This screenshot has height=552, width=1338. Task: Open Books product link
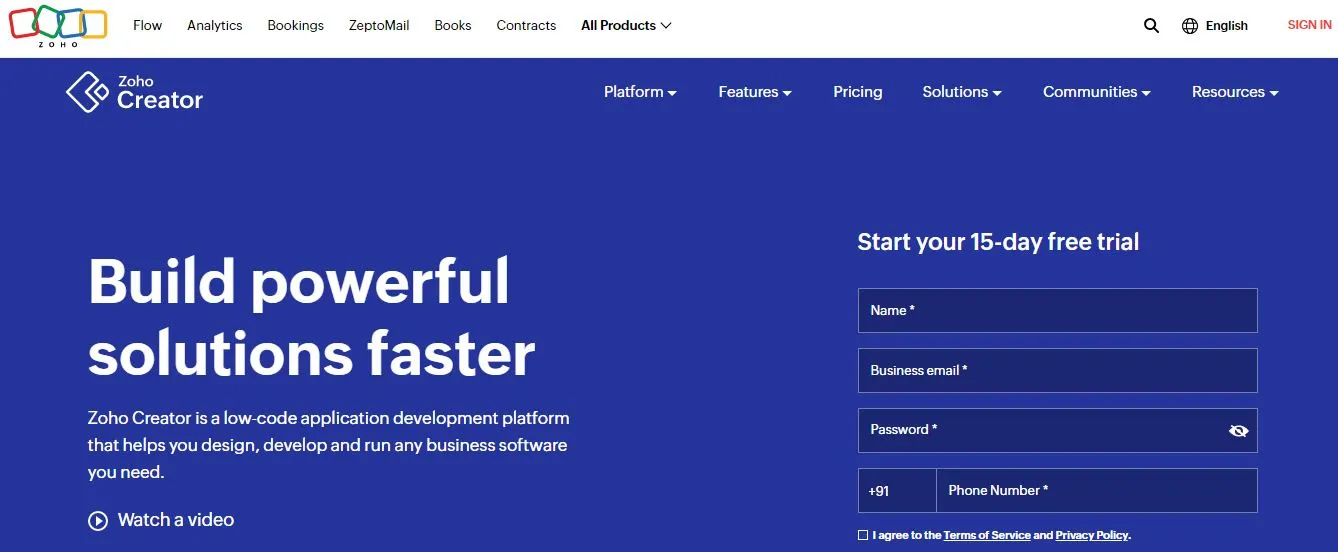click(x=453, y=25)
